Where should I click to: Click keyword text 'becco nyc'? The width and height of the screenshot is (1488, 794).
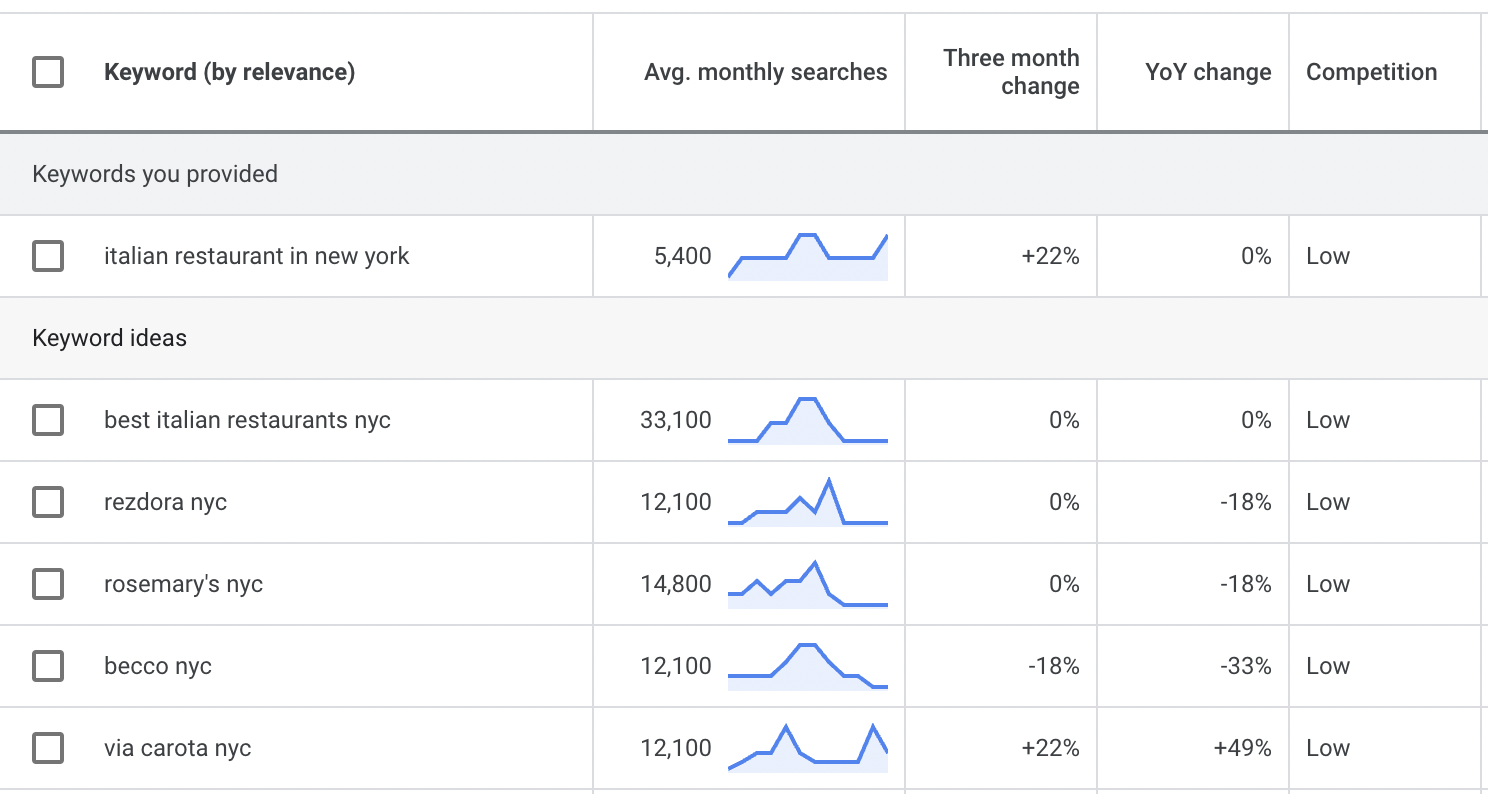pyautogui.click(x=158, y=666)
